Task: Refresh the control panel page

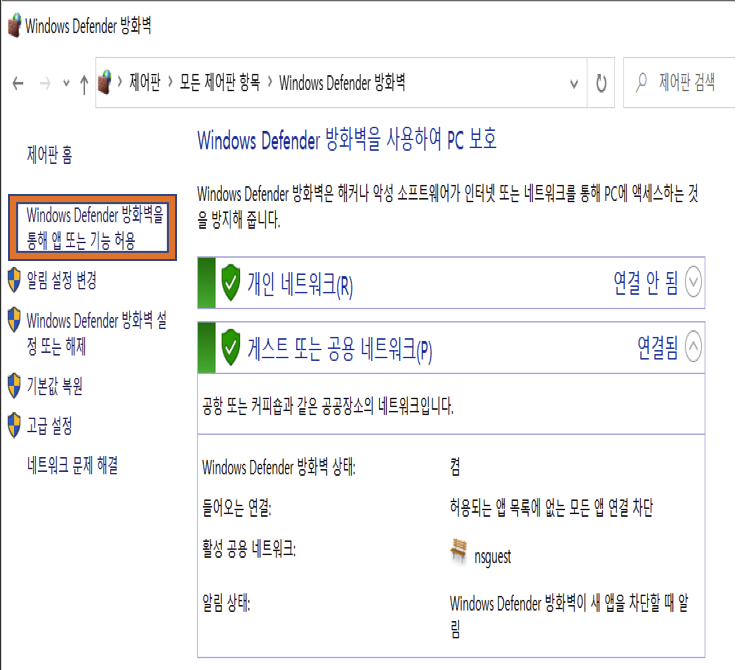Action: [x=601, y=83]
